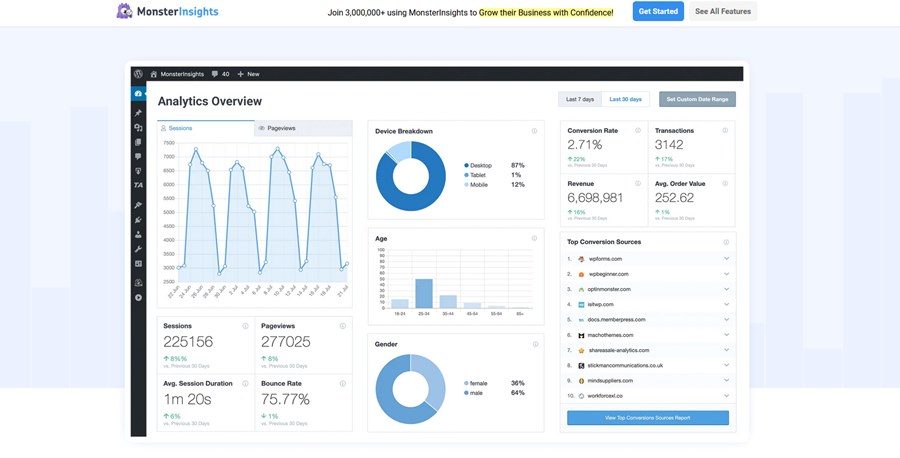Click the Bounce Rate value 75.77%
This screenshot has width=900, height=458.
pos(285,399)
